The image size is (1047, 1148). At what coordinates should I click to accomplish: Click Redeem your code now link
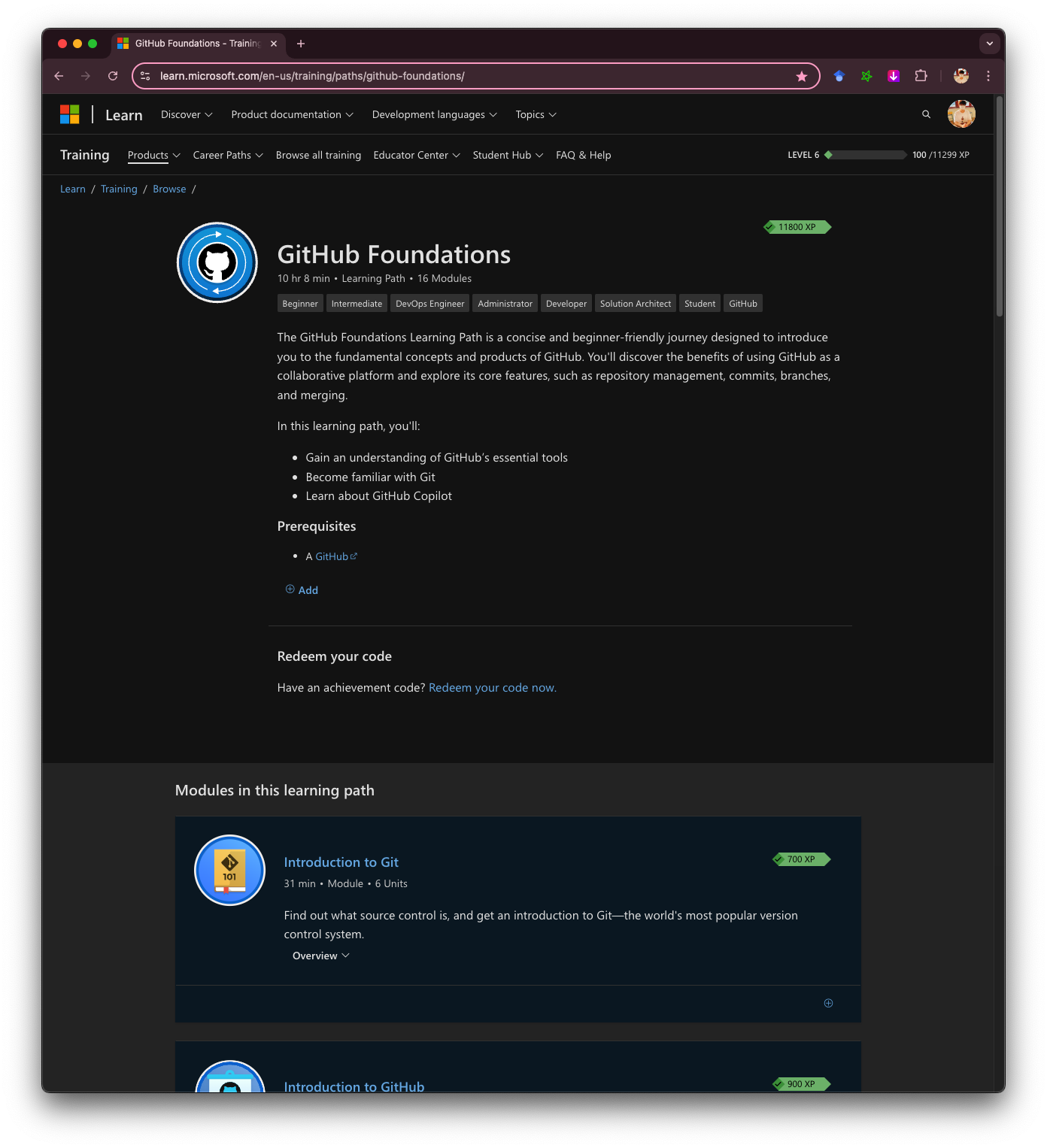tap(493, 688)
